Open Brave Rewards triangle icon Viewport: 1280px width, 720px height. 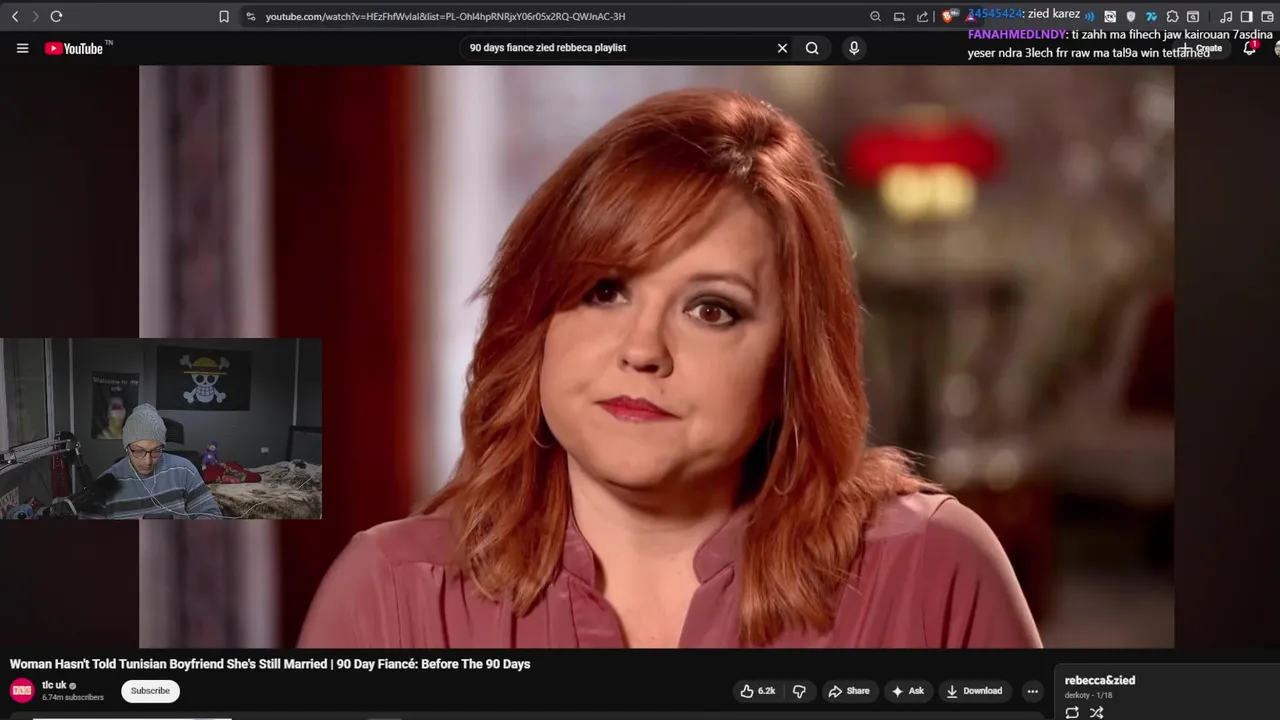970,18
